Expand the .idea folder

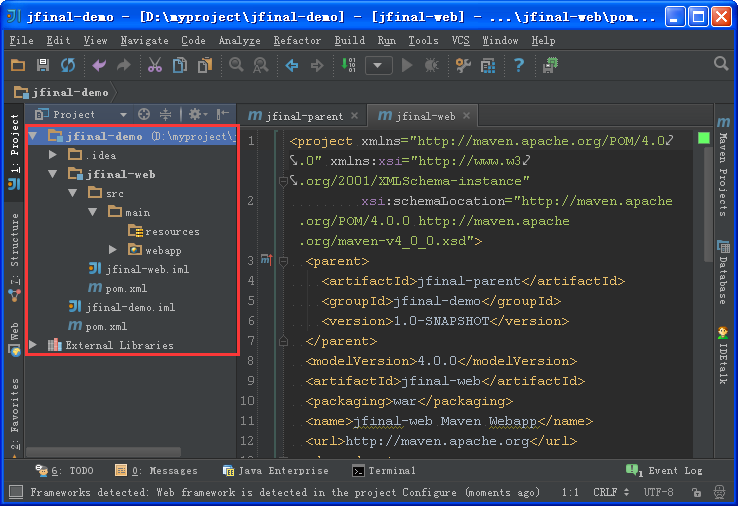tap(53, 155)
